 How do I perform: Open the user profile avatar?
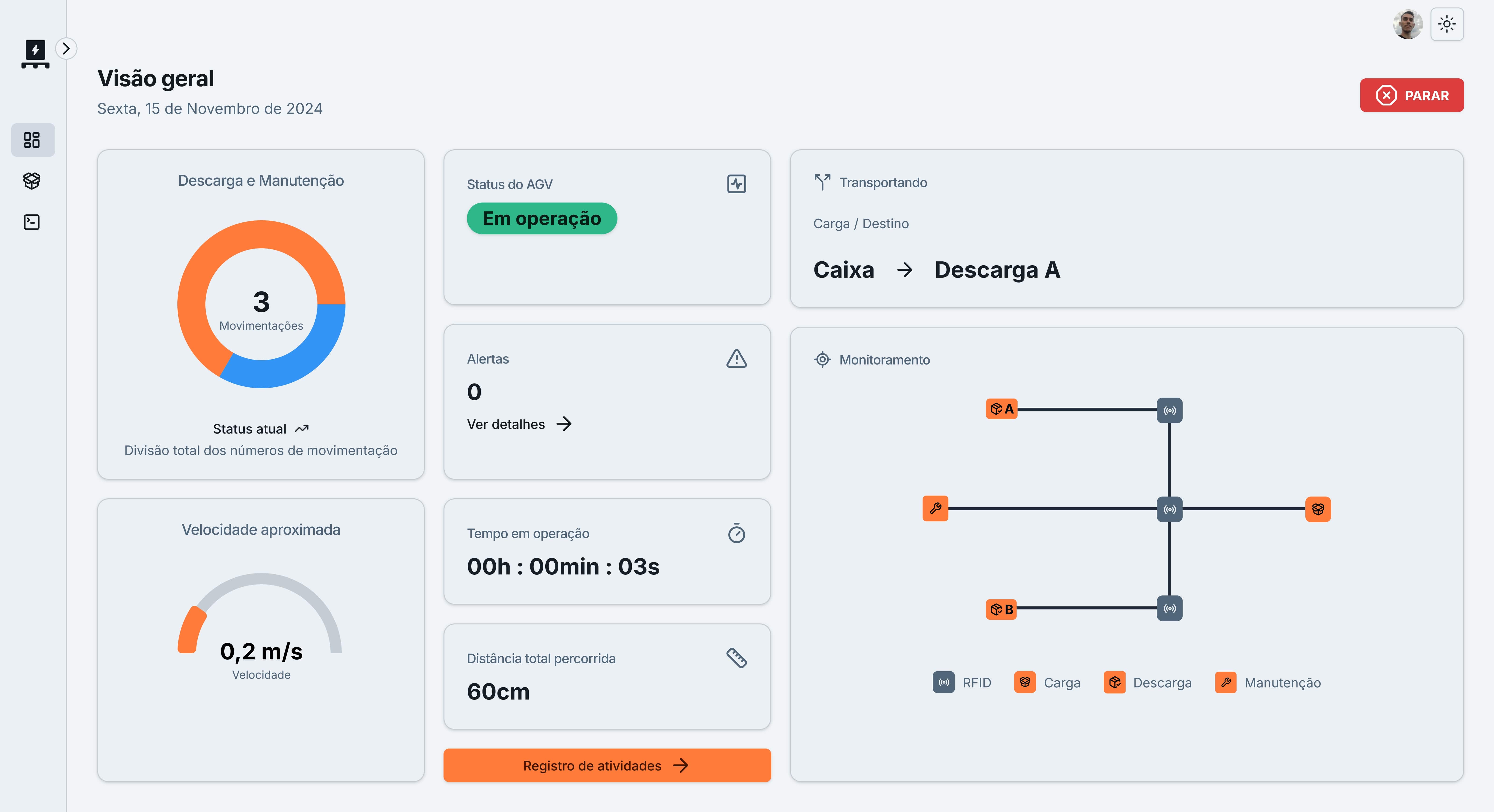click(x=1408, y=24)
